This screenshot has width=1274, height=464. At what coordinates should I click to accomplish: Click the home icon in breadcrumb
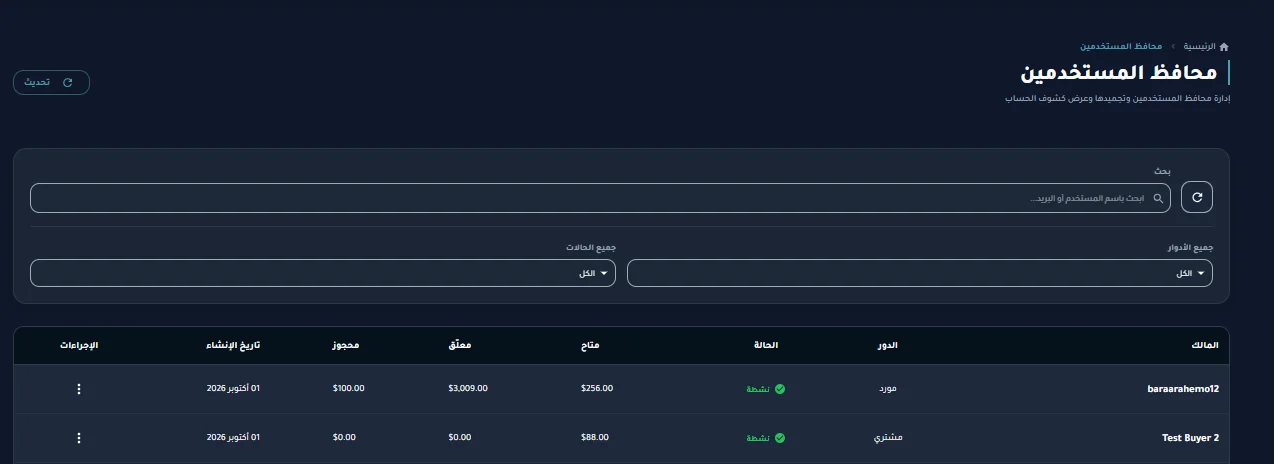pos(1224,47)
